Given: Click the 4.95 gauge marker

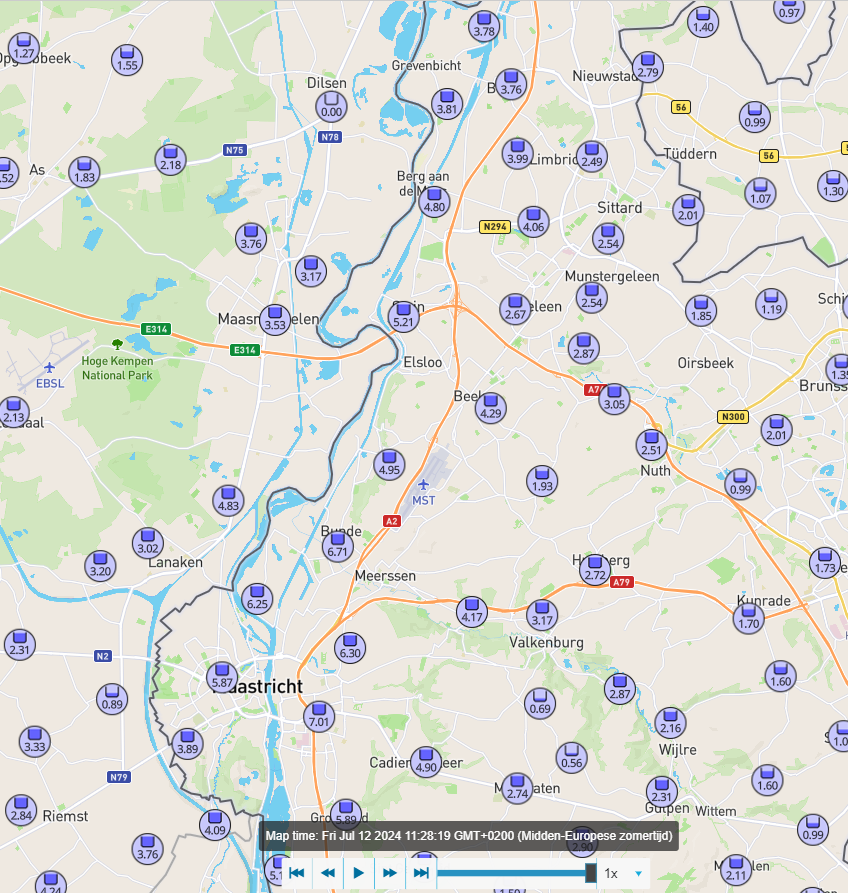Looking at the screenshot, I should (x=390, y=465).
